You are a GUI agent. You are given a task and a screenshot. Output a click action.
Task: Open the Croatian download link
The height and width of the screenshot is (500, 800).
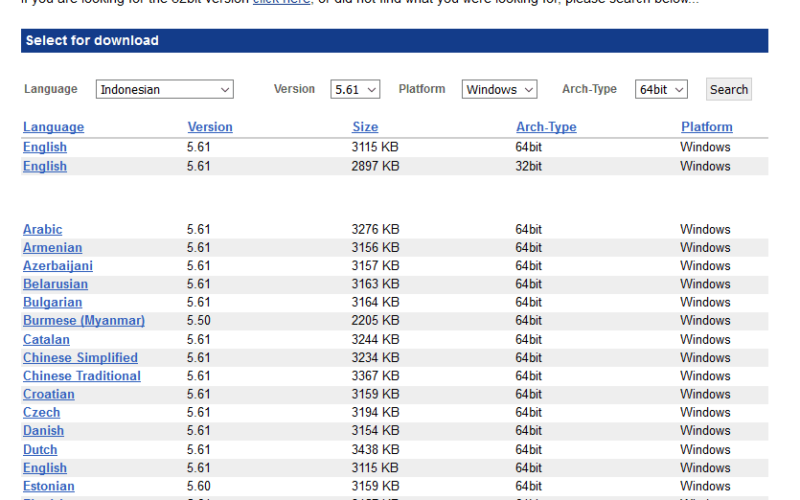(x=48, y=394)
